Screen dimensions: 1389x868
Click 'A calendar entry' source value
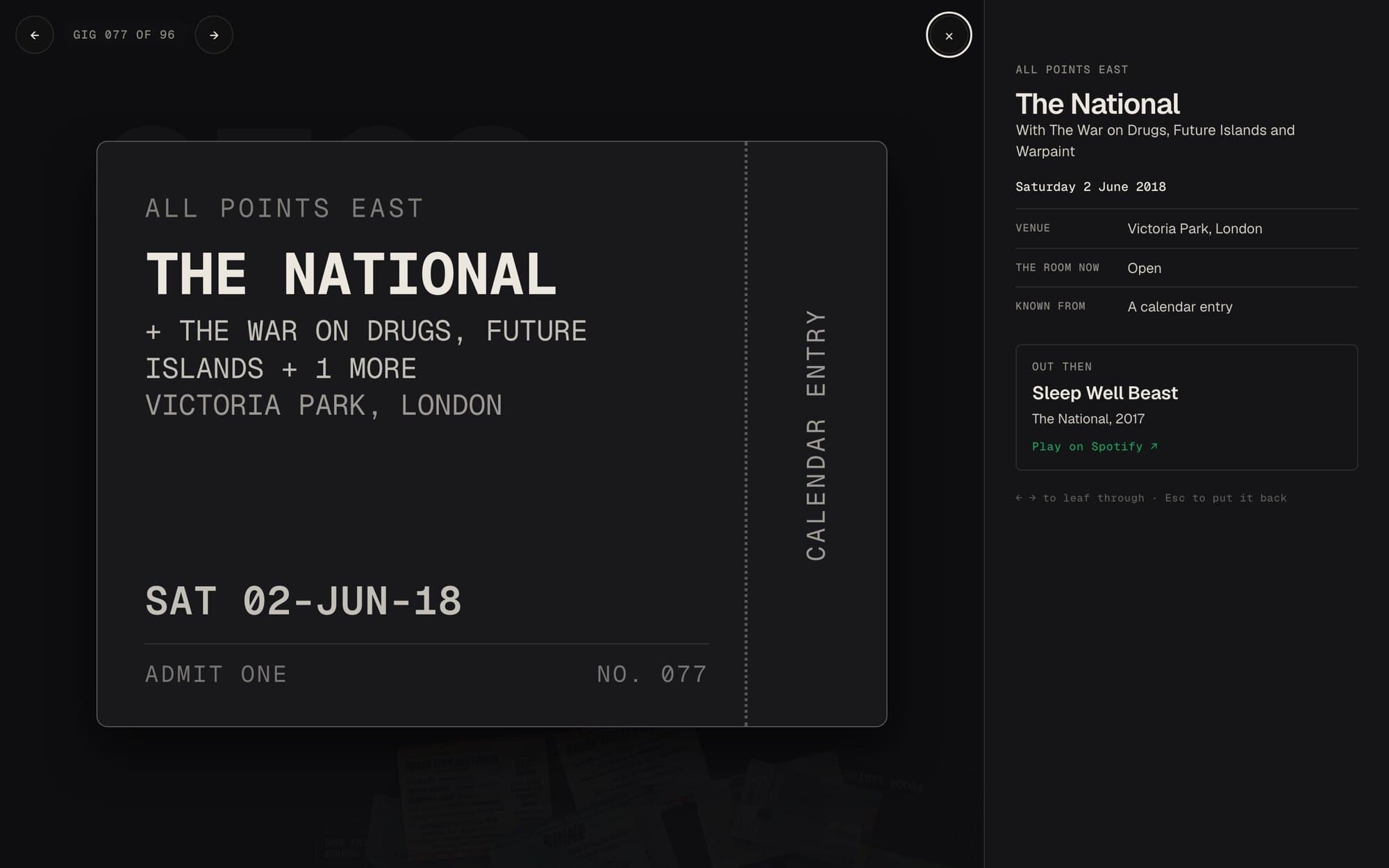(x=1180, y=307)
